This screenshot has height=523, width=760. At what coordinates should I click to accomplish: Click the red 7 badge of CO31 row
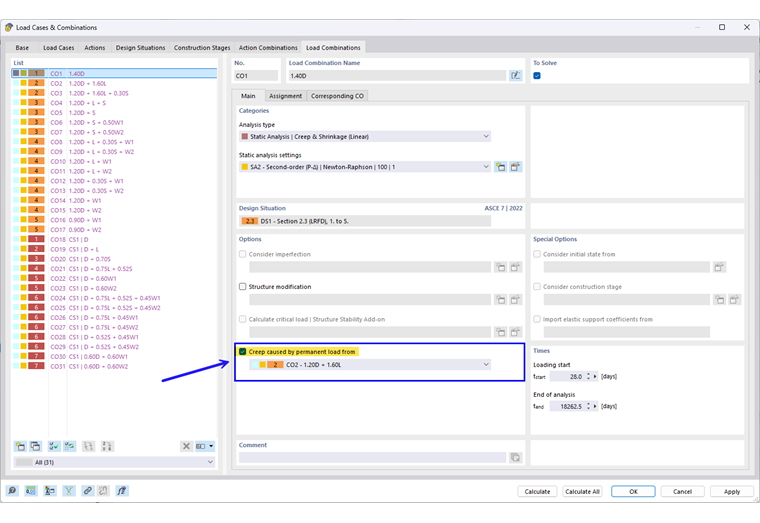coord(36,366)
